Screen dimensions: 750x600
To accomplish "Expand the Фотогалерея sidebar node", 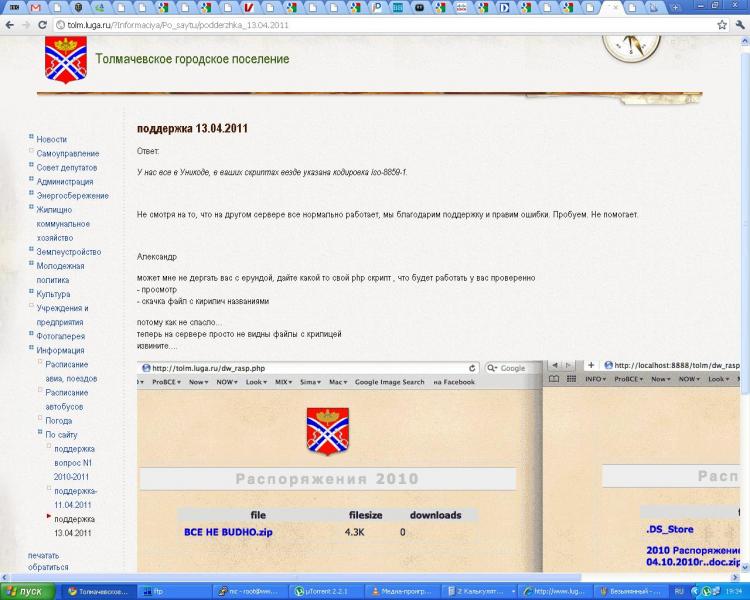I will [32, 335].
